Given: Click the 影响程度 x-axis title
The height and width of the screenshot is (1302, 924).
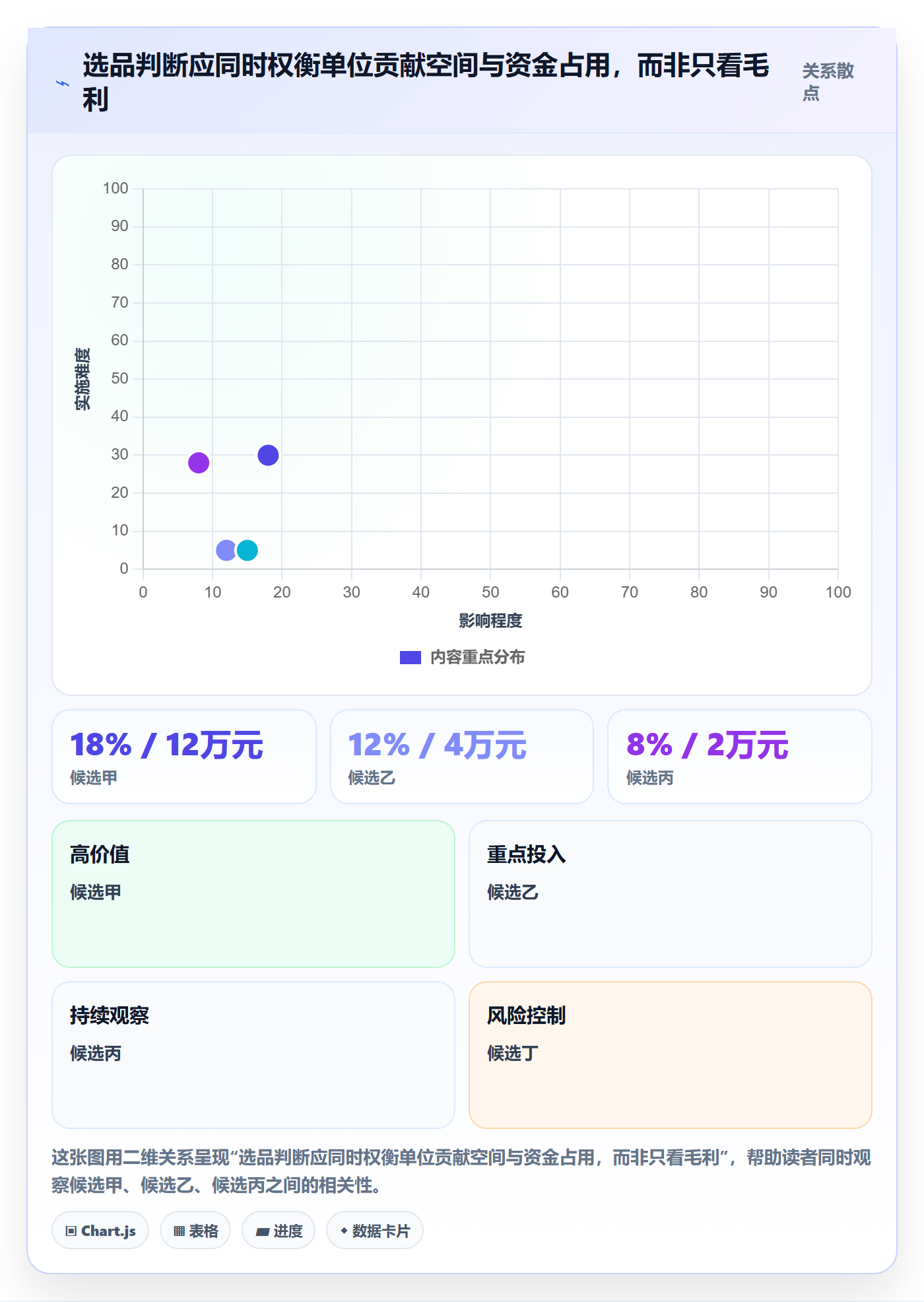Looking at the screenshot, I should pos(490,621).
